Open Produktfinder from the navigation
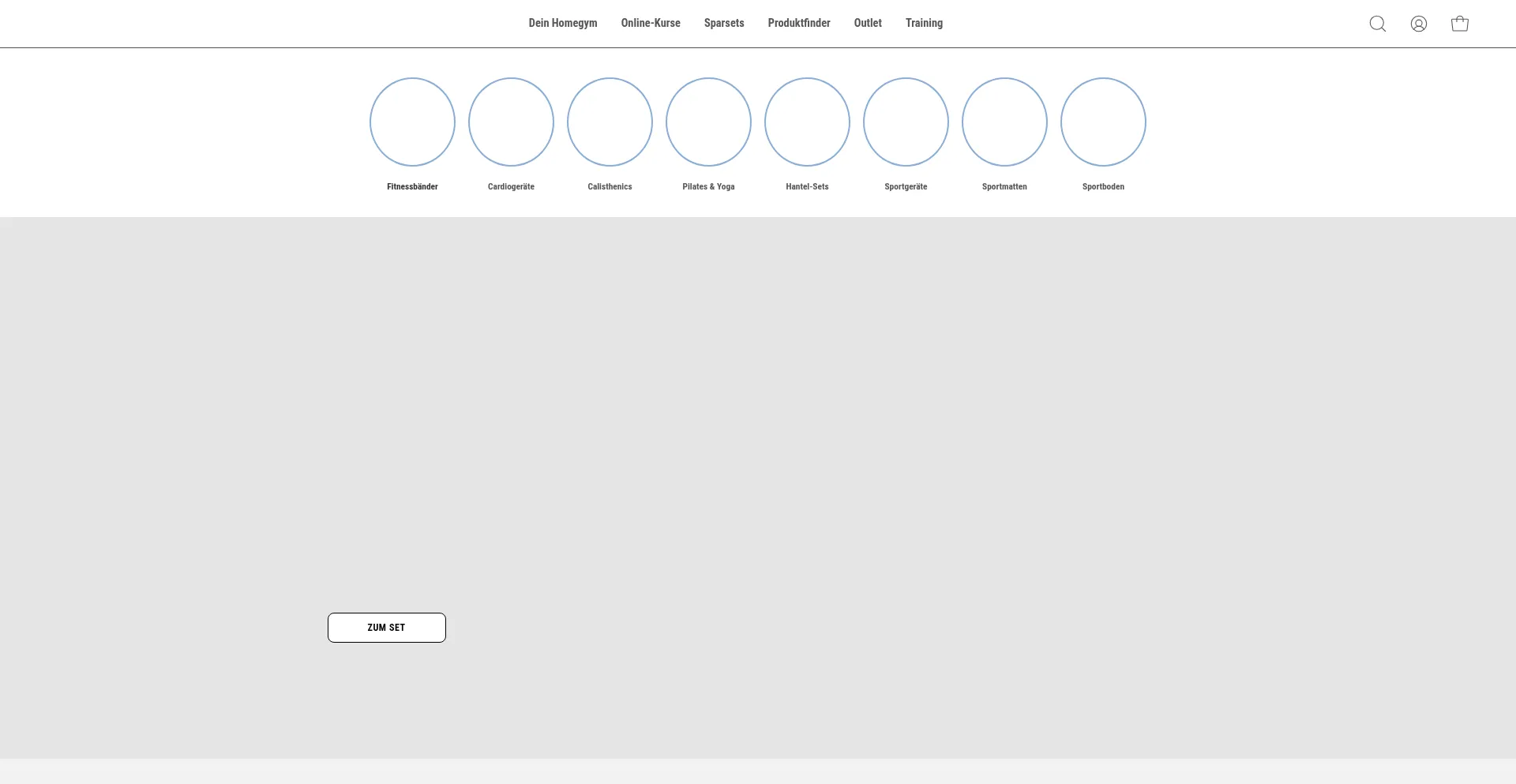Screen dimensions: 1516x784 point(799,23)
